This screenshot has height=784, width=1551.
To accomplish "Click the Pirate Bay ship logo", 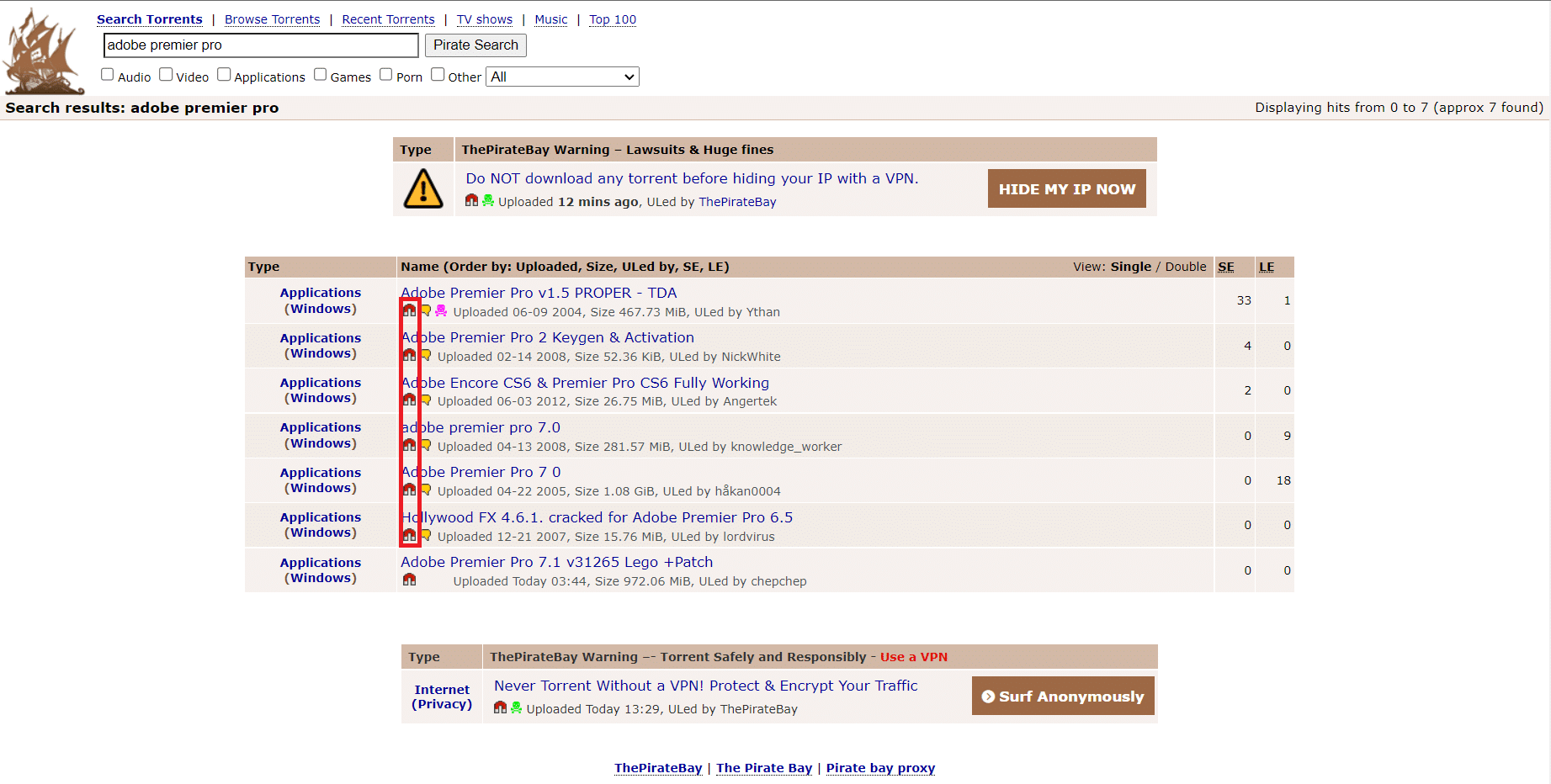I will [44, 52].
